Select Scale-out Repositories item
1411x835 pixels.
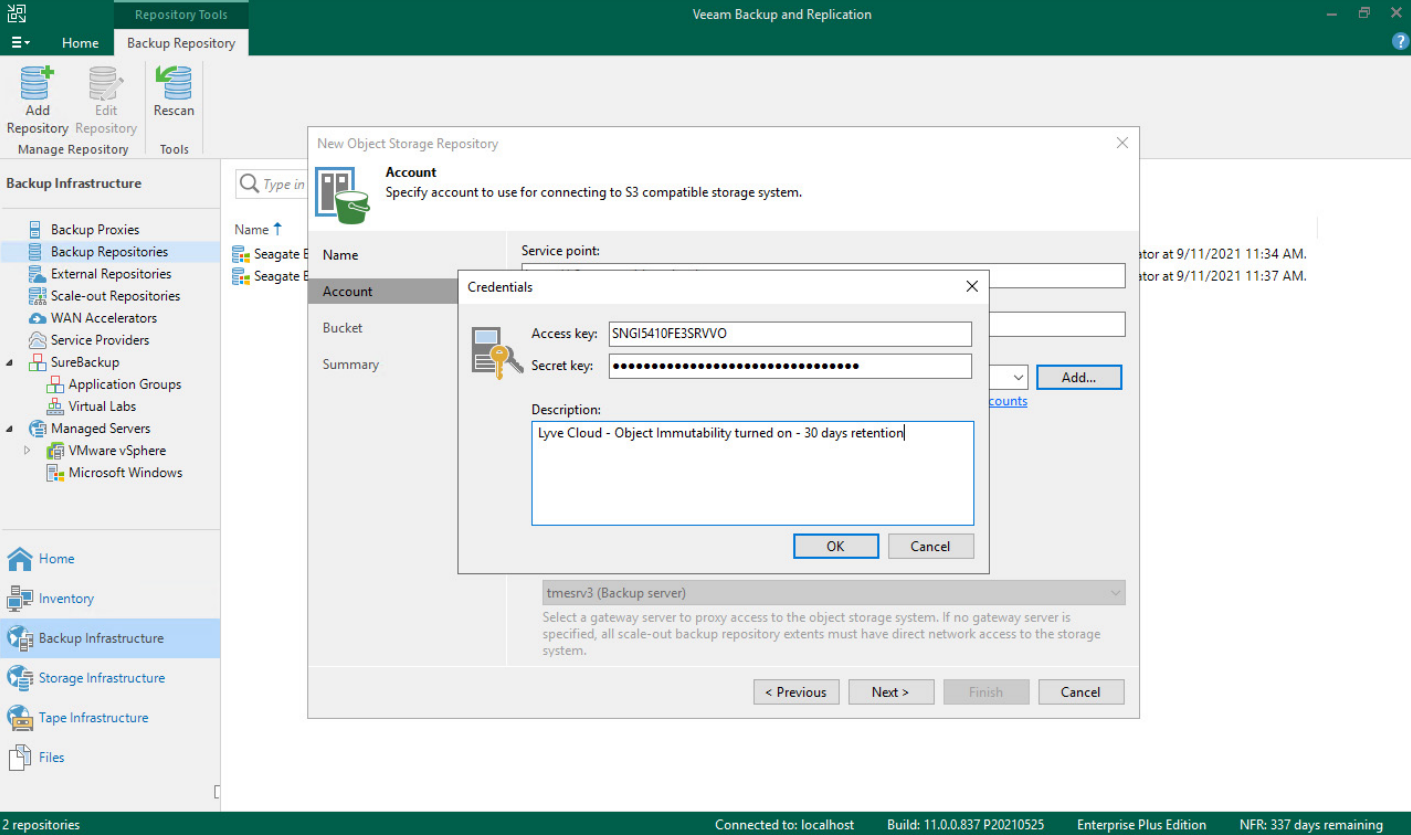point(115,296)
